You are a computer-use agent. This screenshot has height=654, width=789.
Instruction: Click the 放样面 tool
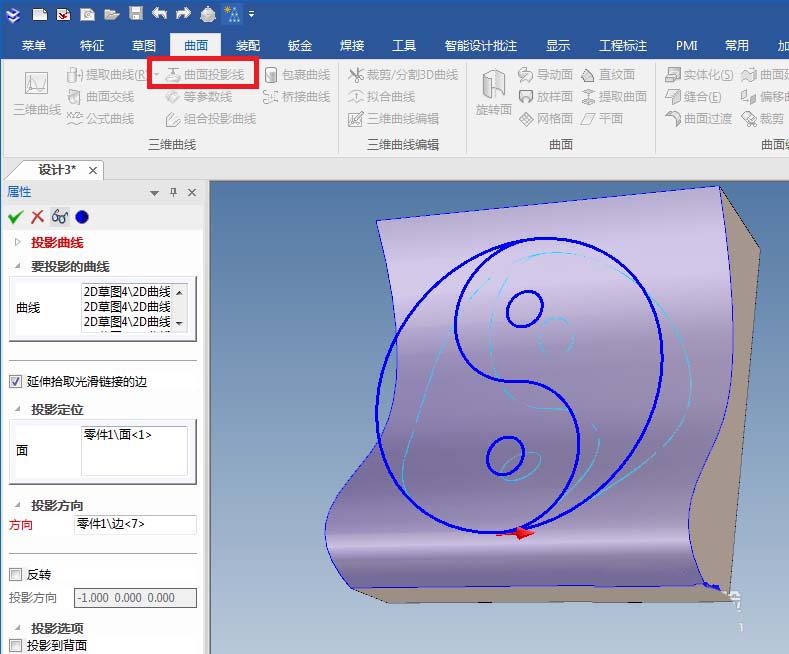point(545,97)
